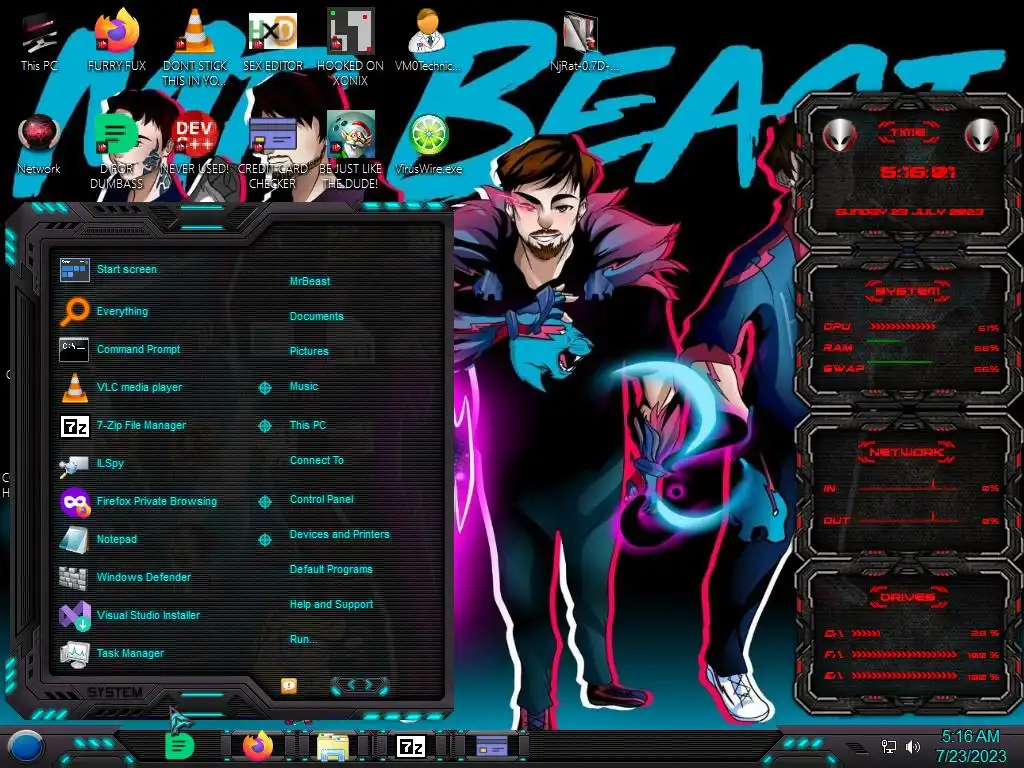This screenshot has height=768, width=1024.
Task: Click the network tray icon
Action: click(x=889, y=746)
